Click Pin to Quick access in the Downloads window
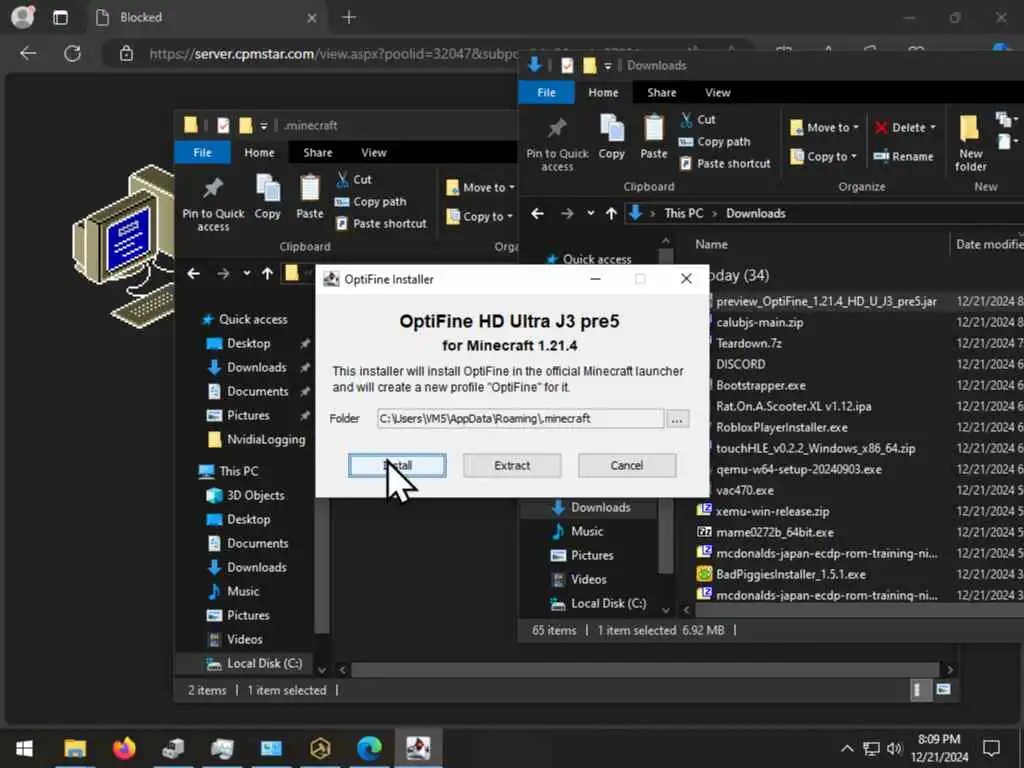The image size is (1024, 768). (x=557, y=144)
